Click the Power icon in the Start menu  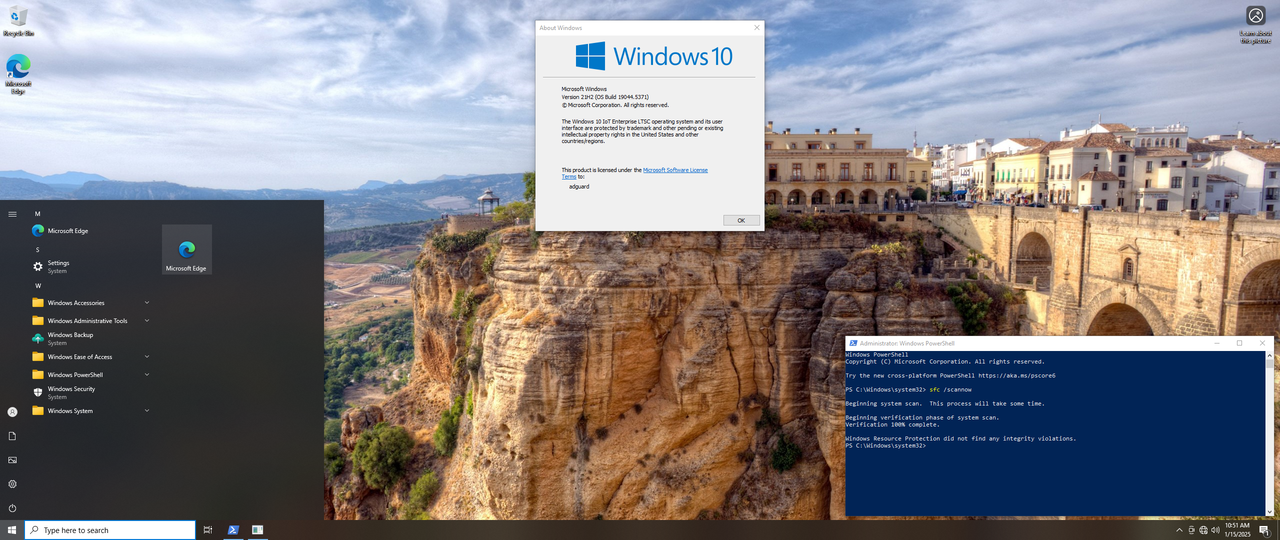tap(12, 508)
